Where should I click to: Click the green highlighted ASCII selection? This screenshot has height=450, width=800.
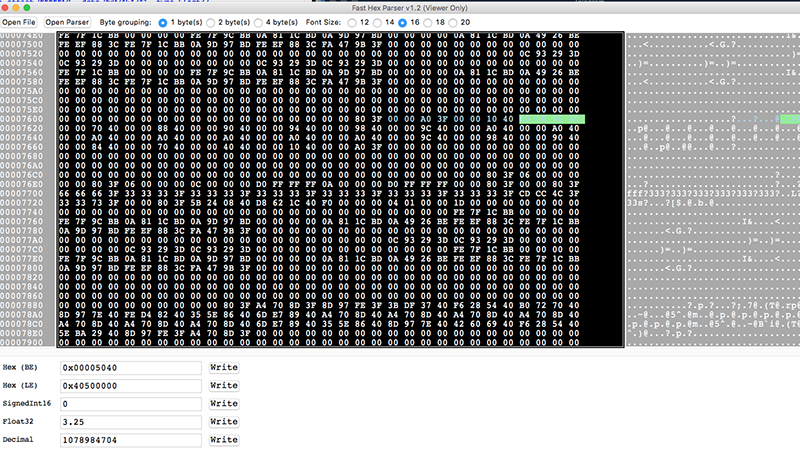coord(790,119)
